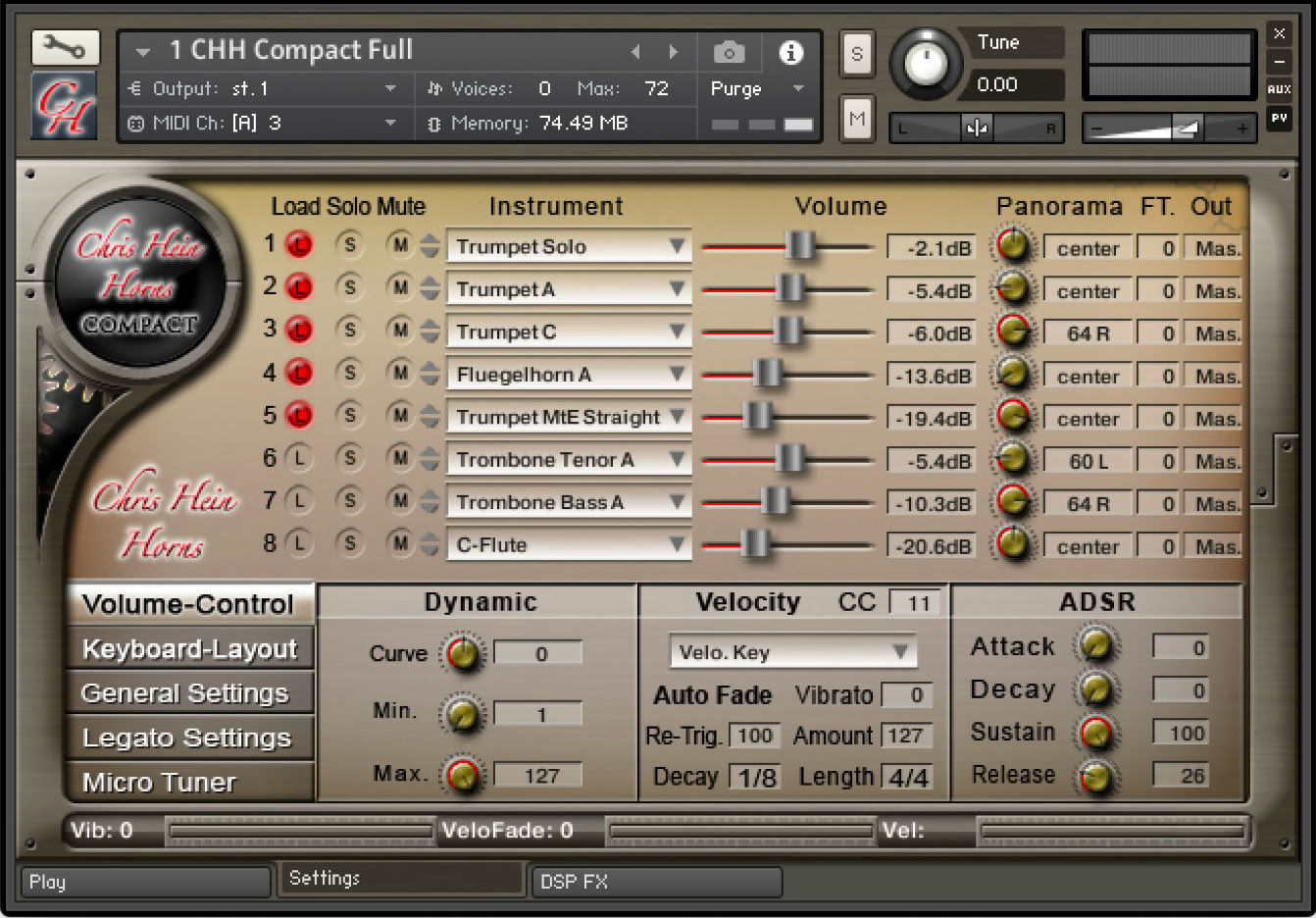
Task: Open the Legato Settings tab
Action: pyautogui.click(x=189, y=738)
